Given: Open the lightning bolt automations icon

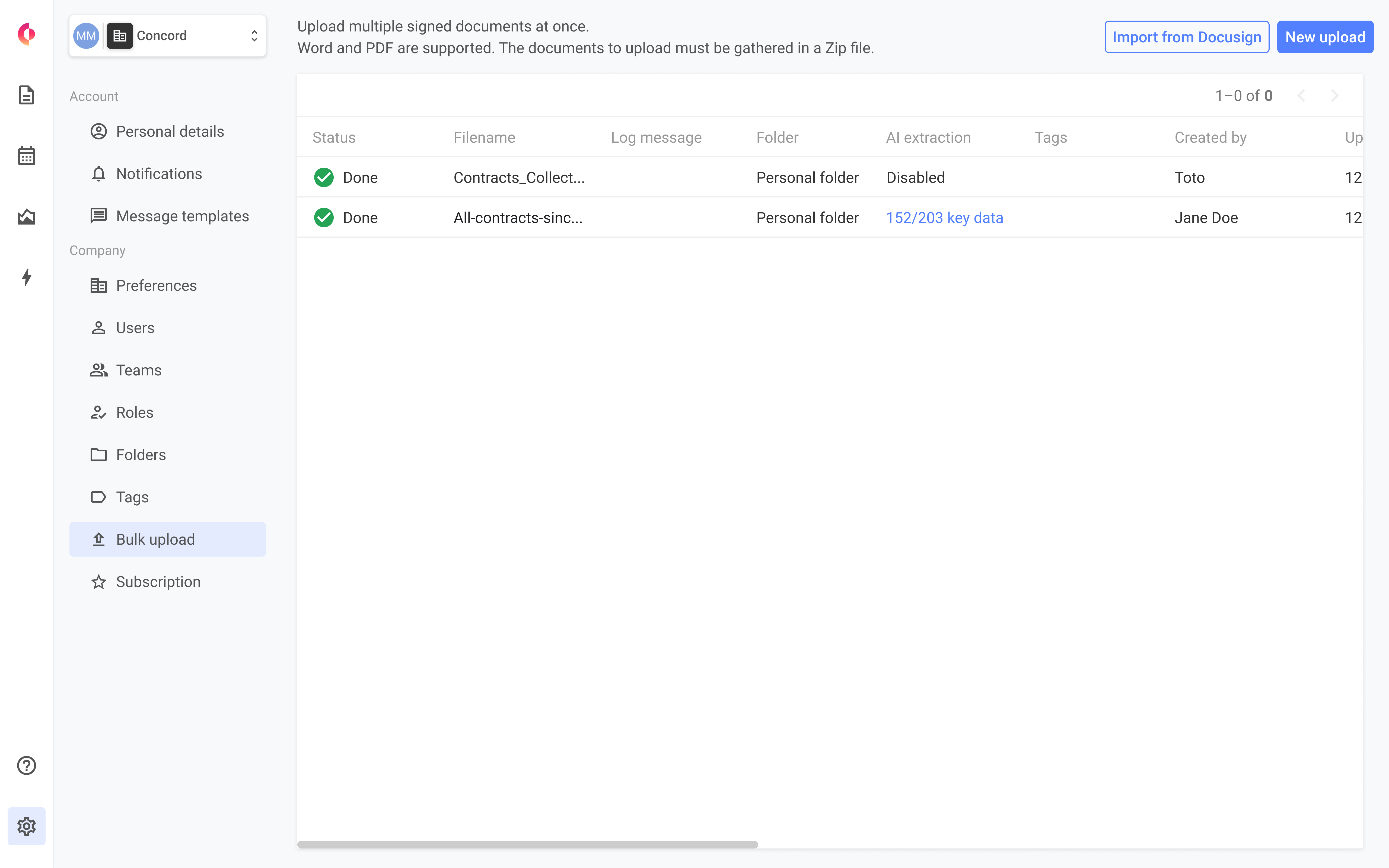Looking at the screenshot, I should [x=26, y=277].
